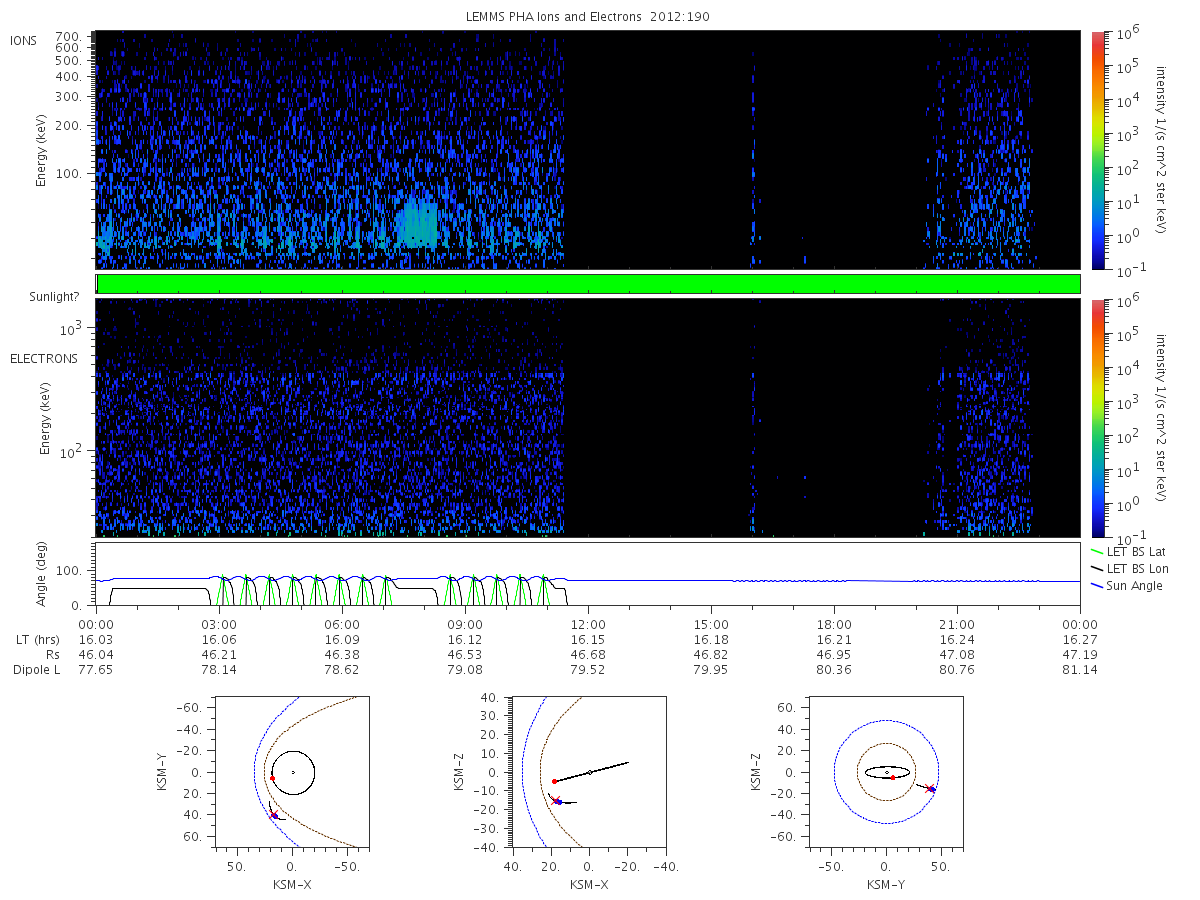The width and height of the screenshot is (1200, 900).
Task: Click the IONS panel label
Action: [x=24, y=41]
